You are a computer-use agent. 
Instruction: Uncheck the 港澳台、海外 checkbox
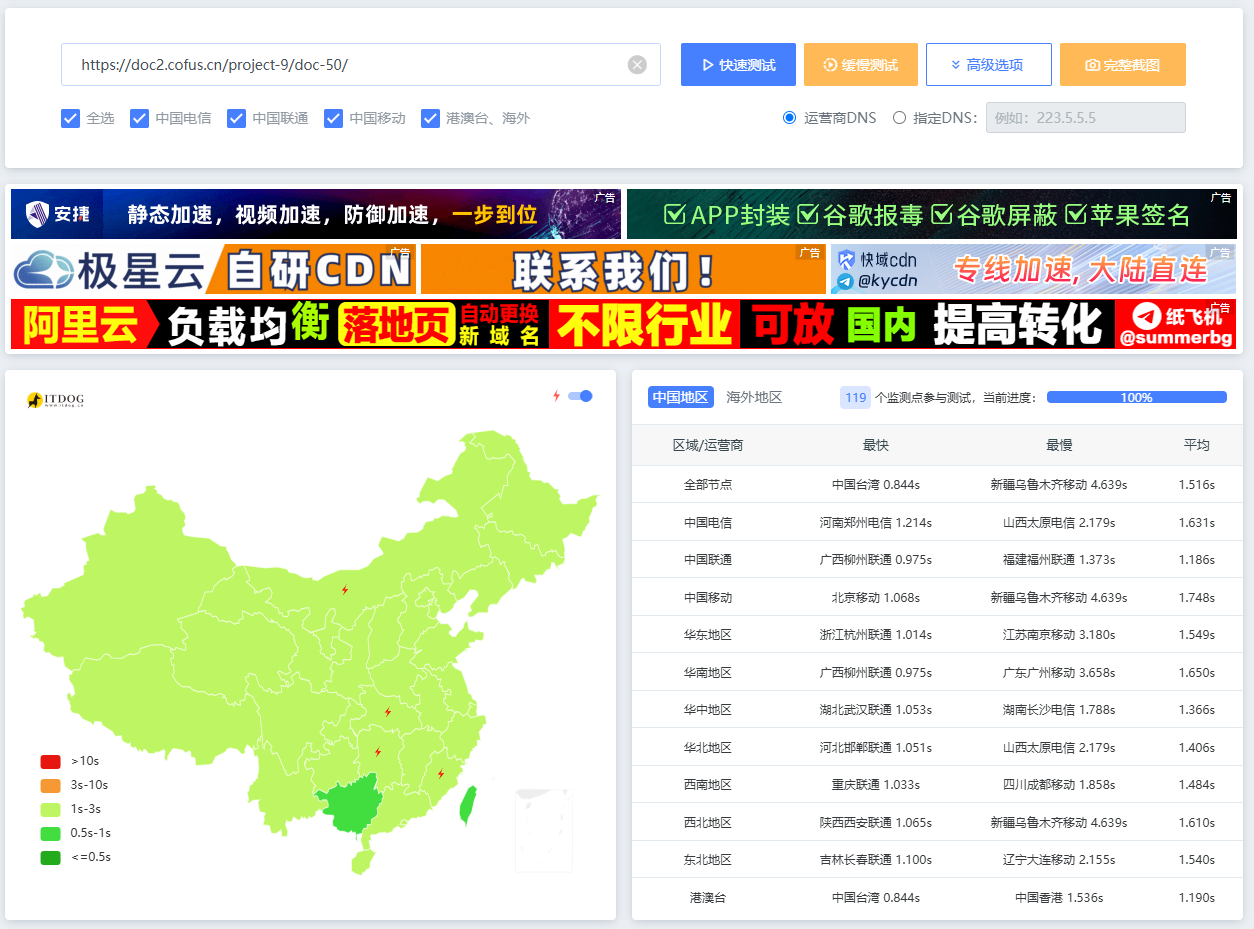click(431, 118)
